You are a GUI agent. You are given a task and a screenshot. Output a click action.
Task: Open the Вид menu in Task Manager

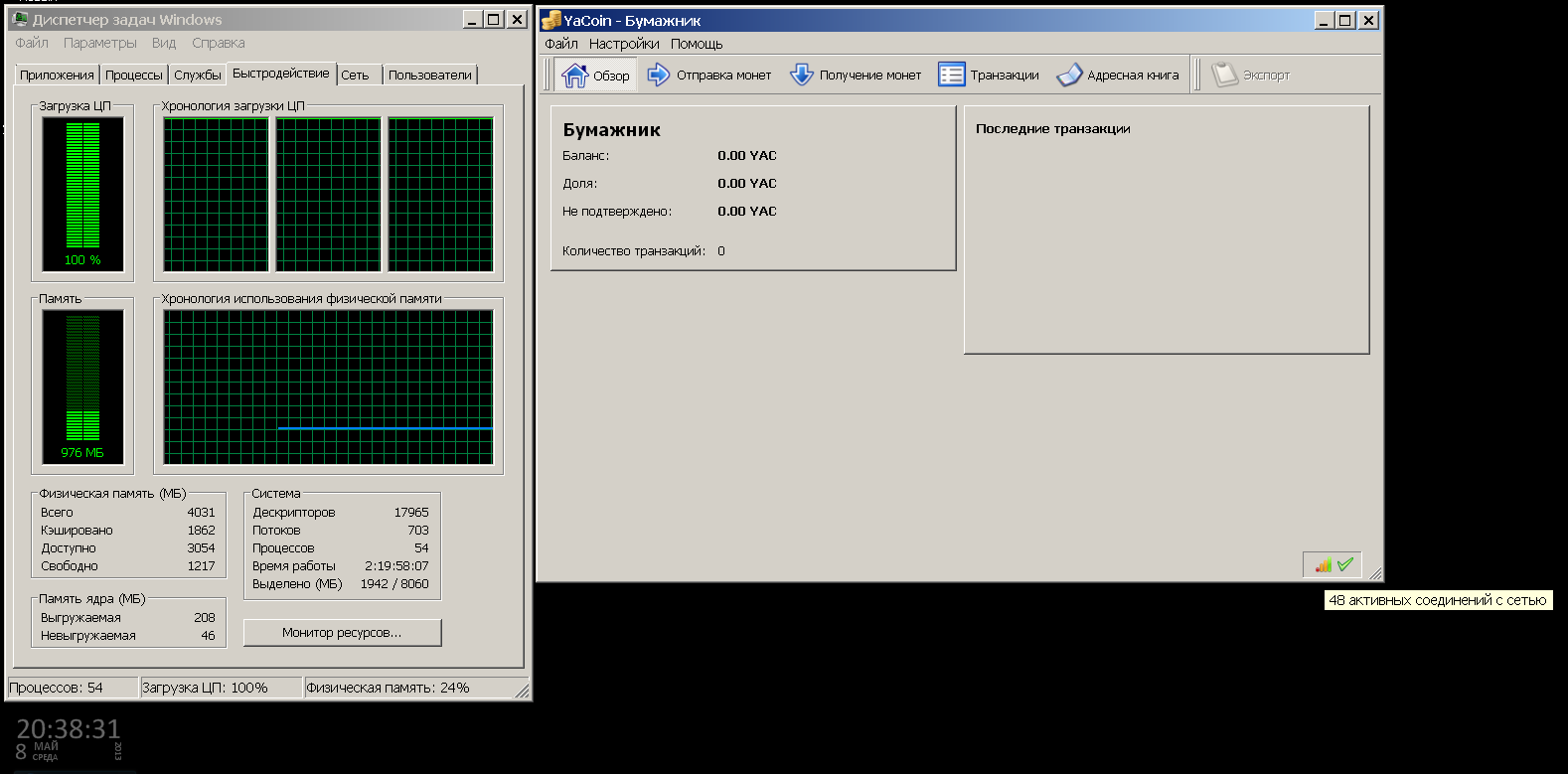click(x=164, y=43)
